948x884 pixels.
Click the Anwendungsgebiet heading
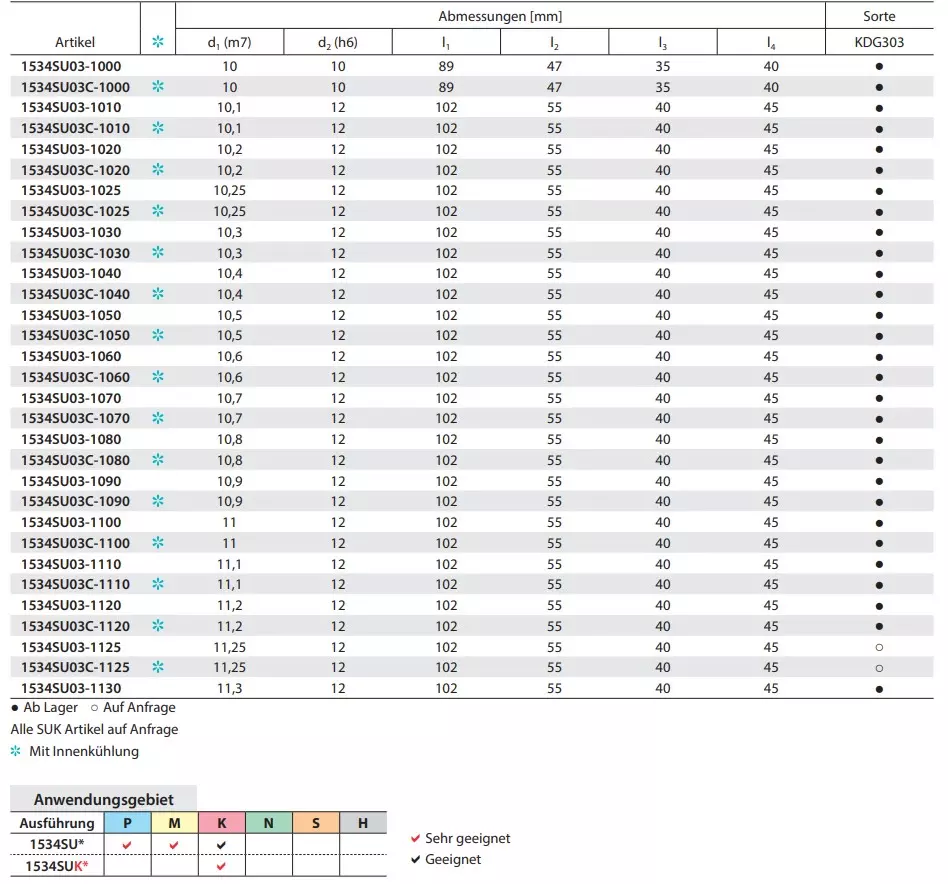click(x=104, y=799)
